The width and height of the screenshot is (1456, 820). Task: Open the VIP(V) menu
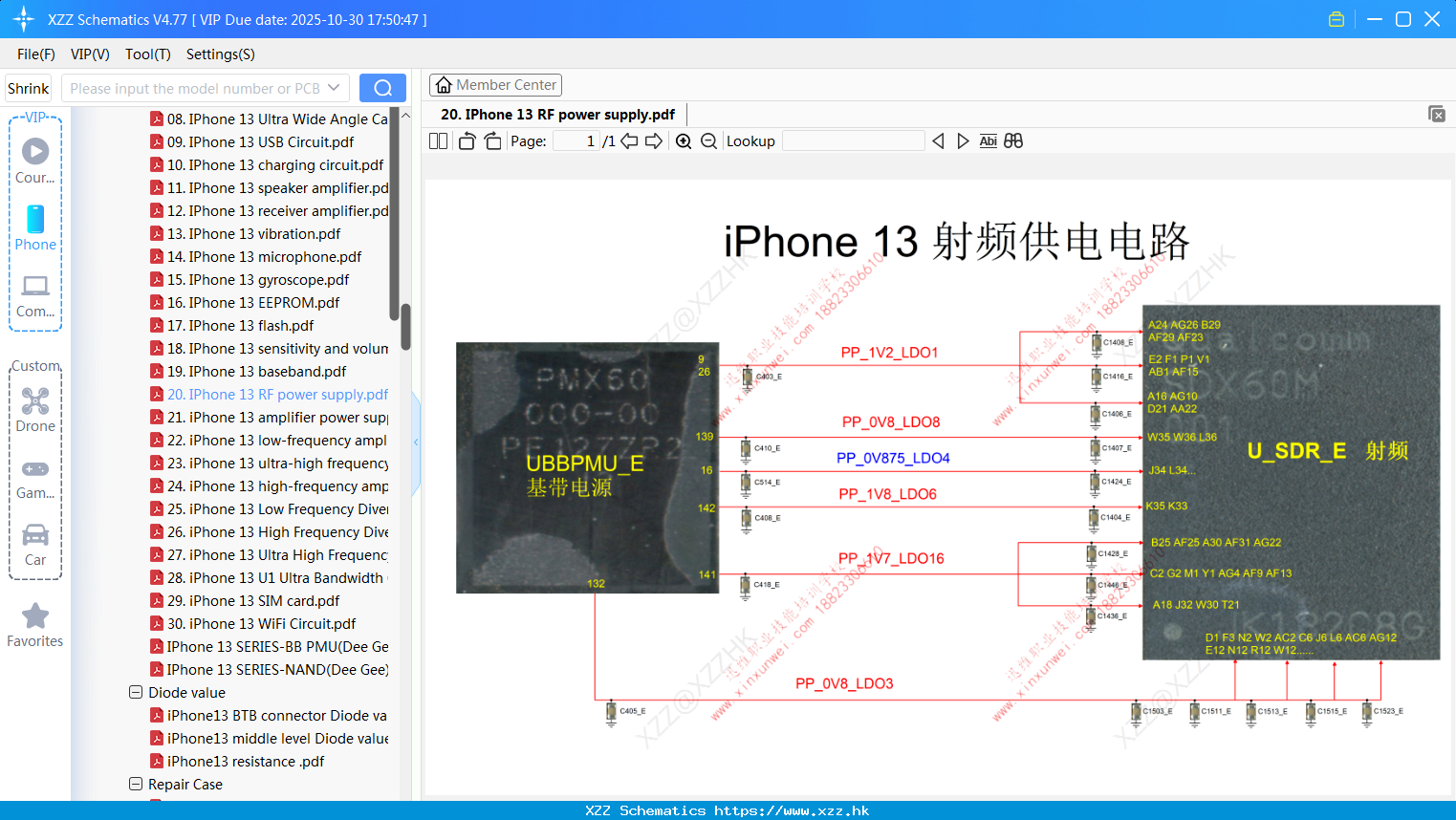point(90,54)
